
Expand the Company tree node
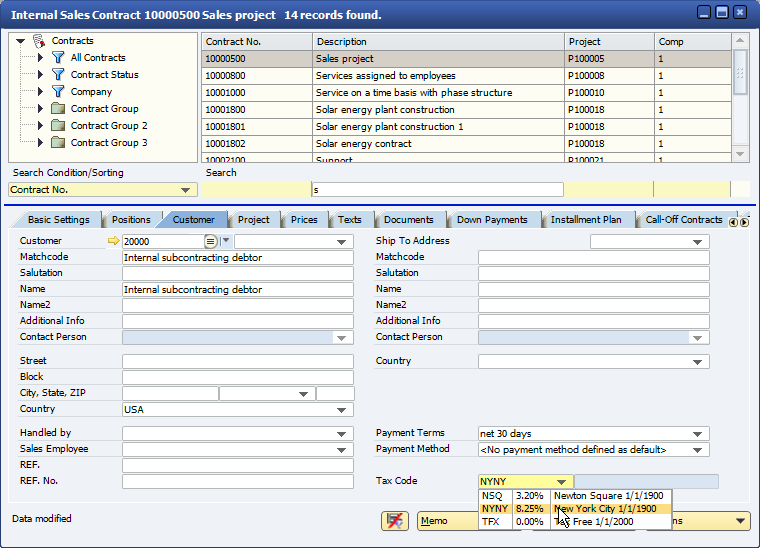pos(41,92)
